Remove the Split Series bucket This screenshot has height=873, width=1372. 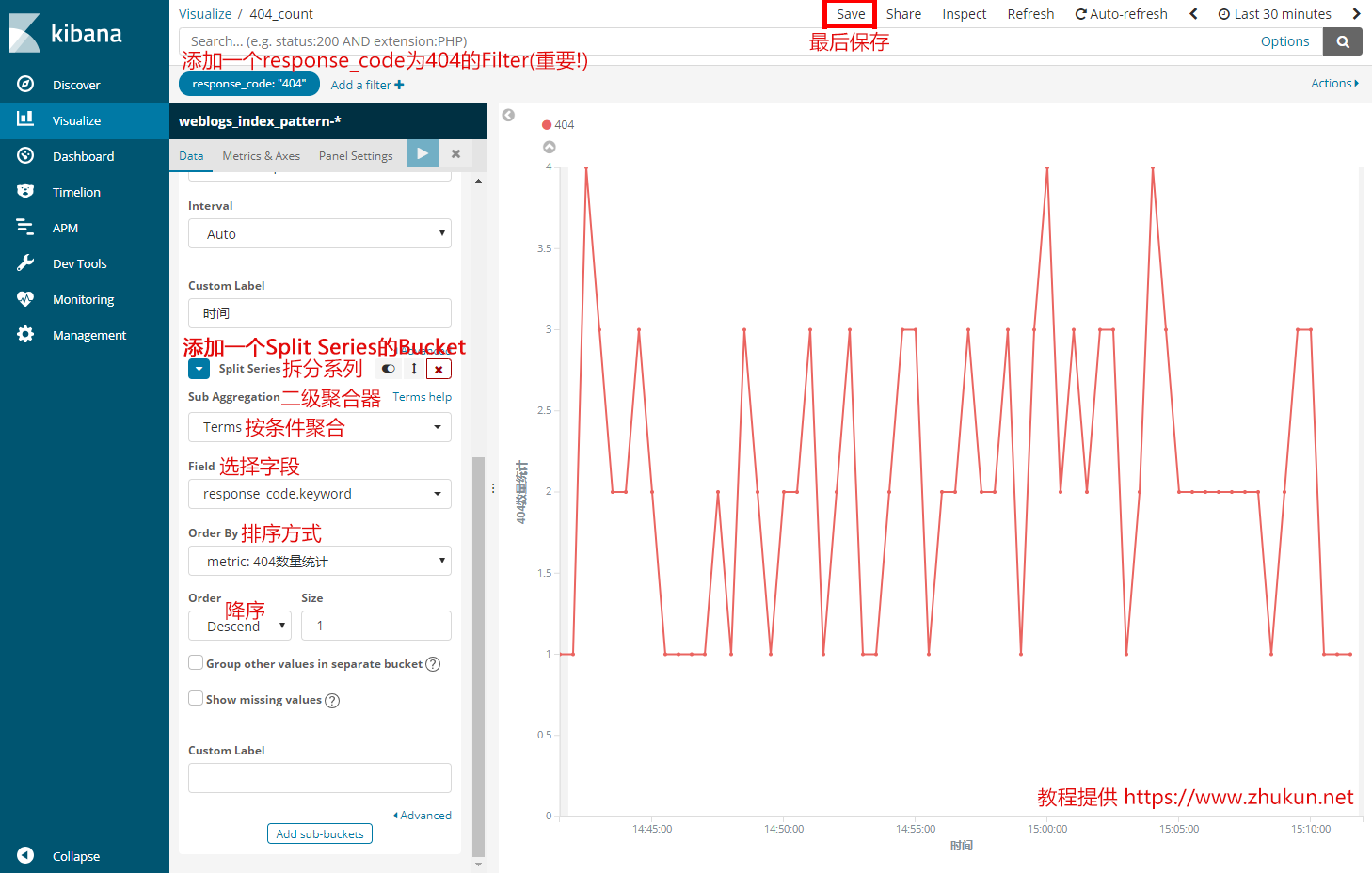(439, 369)
